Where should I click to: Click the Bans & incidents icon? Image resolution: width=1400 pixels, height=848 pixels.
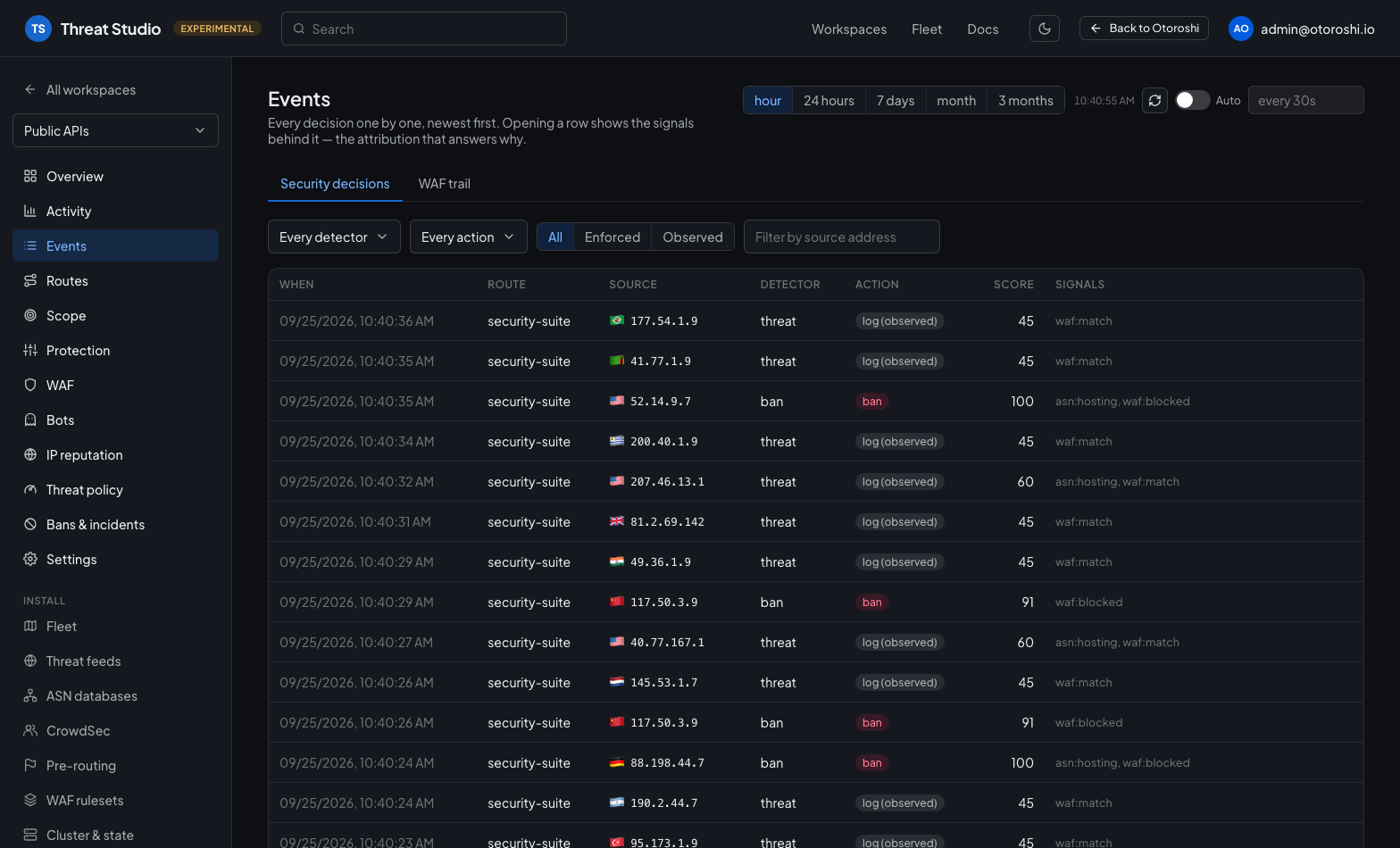coord(30,524)
